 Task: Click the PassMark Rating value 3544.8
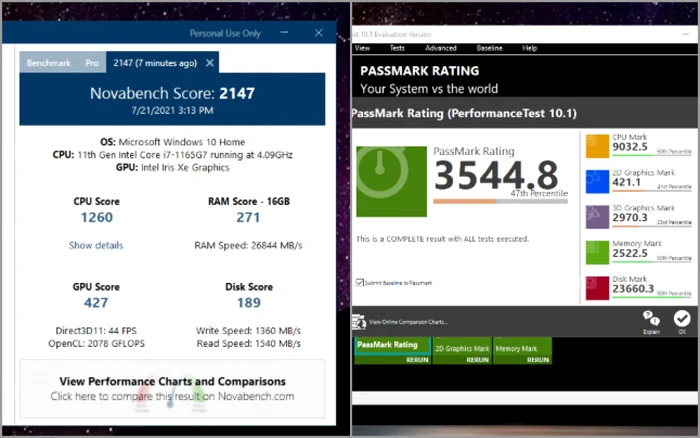(496, 175)
